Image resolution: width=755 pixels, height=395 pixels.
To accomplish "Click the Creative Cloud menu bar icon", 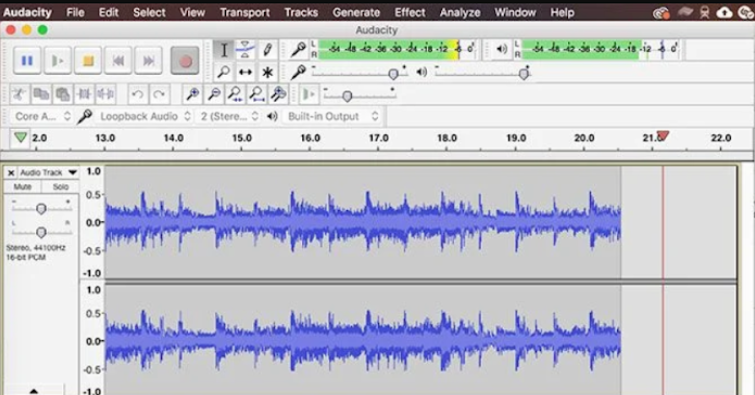I will tap(661, 13).
